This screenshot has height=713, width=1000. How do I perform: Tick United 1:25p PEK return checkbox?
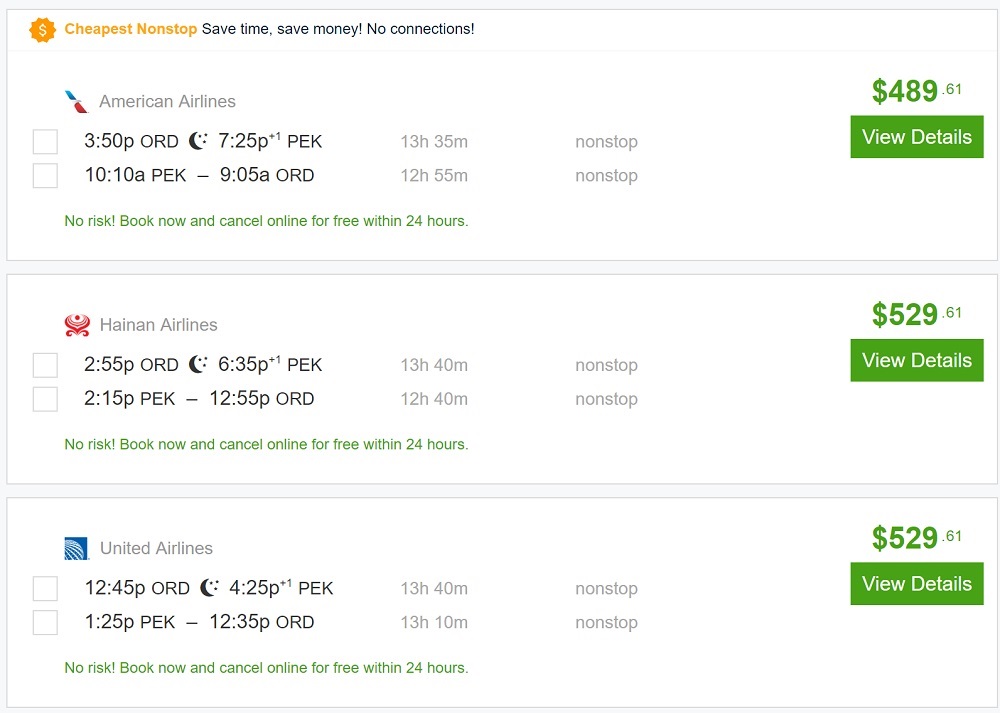pos(45,622)
